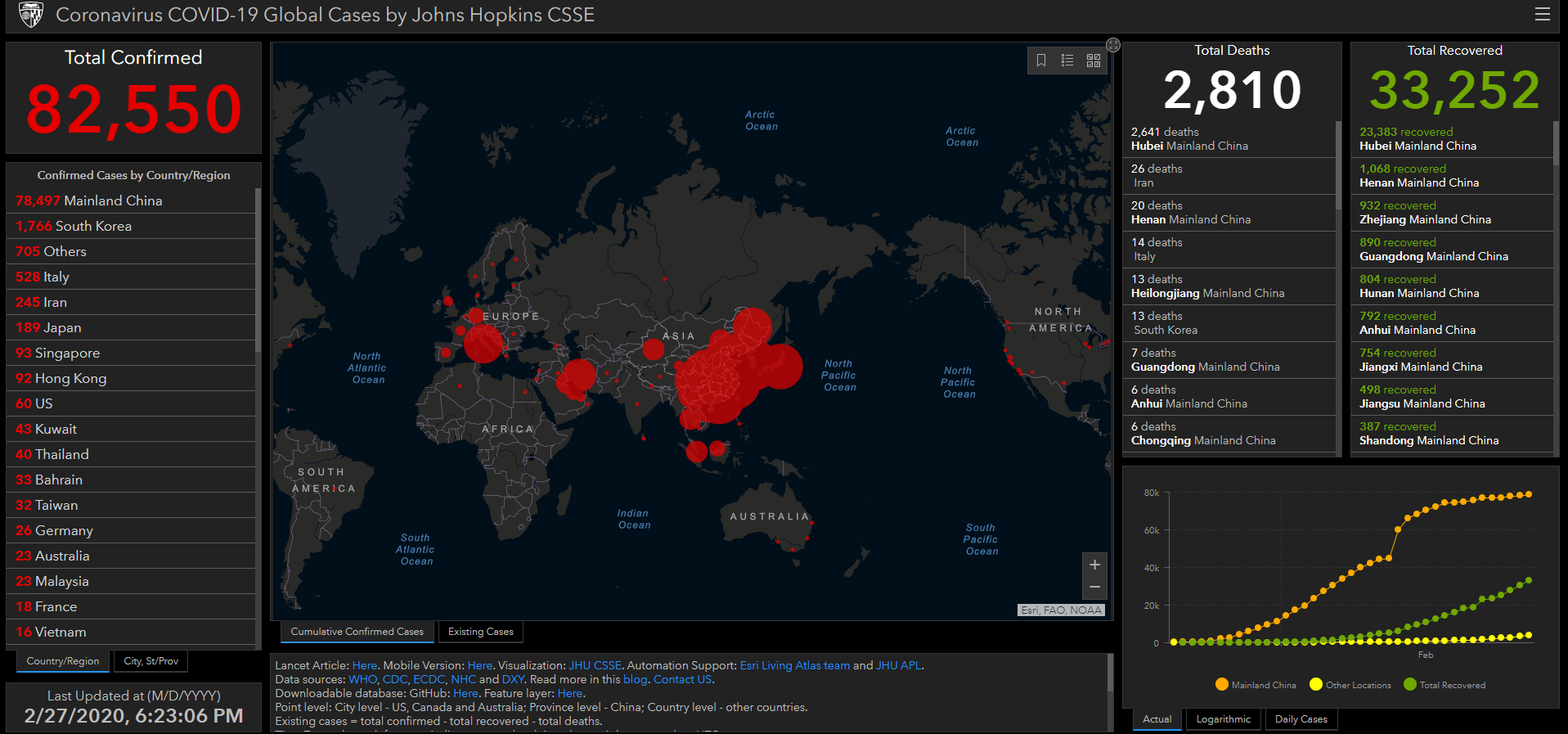Open the Feature layer Here link
Viewport: 1568px width, 734px height.
pos(570,693)
